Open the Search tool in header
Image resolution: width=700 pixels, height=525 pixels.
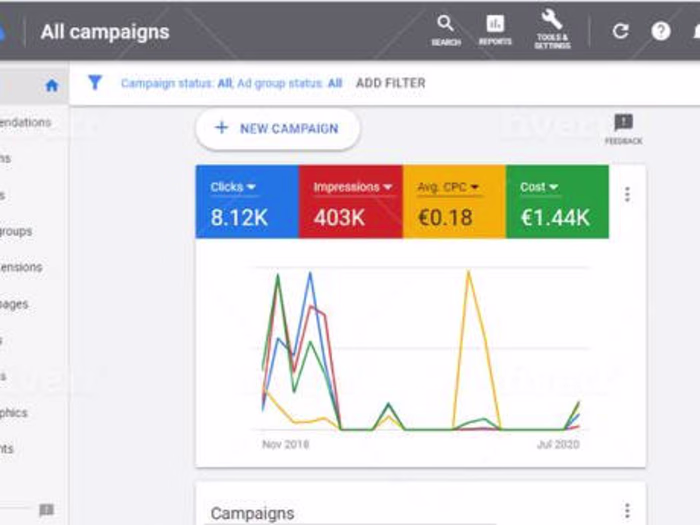[x=446, y=30]
